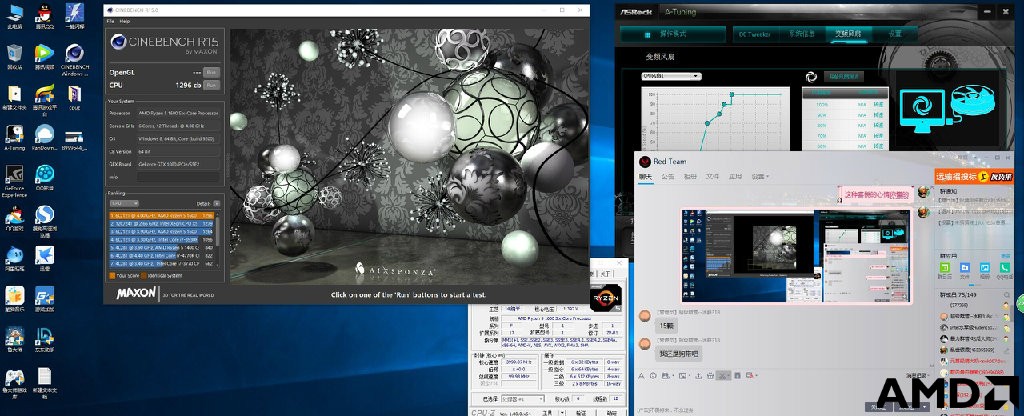Open Tencent Video desktop shortcut

point(44,56)
